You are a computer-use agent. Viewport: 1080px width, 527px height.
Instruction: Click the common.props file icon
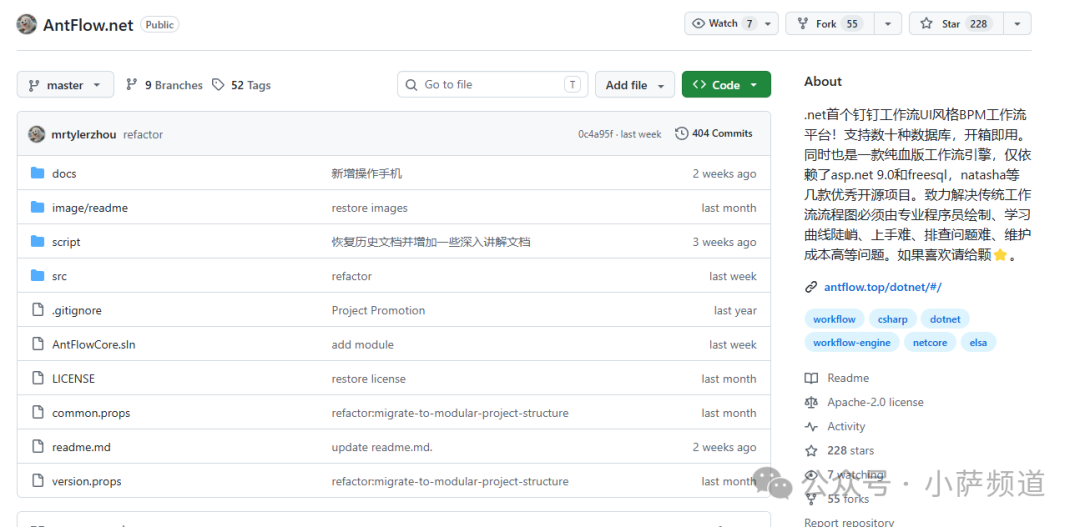[x=38, y=413]
